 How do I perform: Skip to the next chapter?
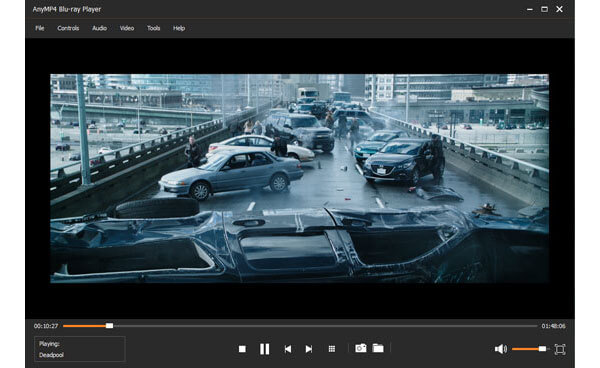(309, 349)
